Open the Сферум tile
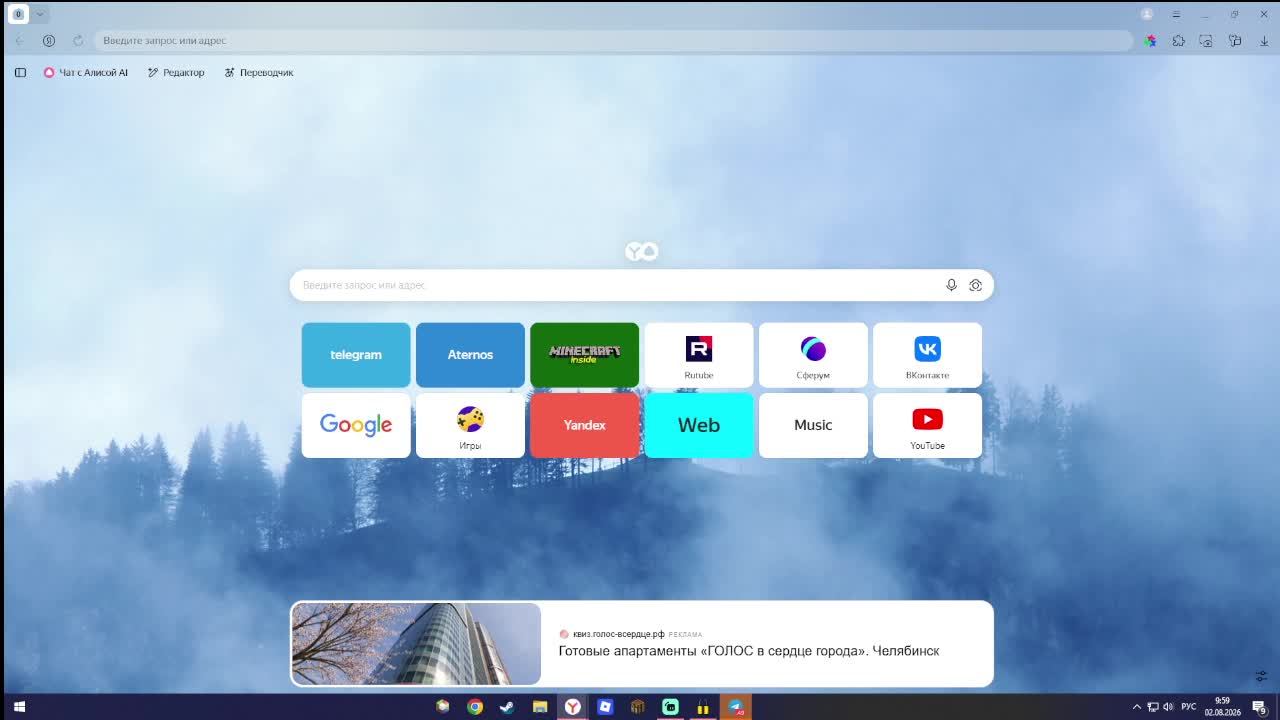Screen dimensions: 1280x720 [x=813, y=355]
